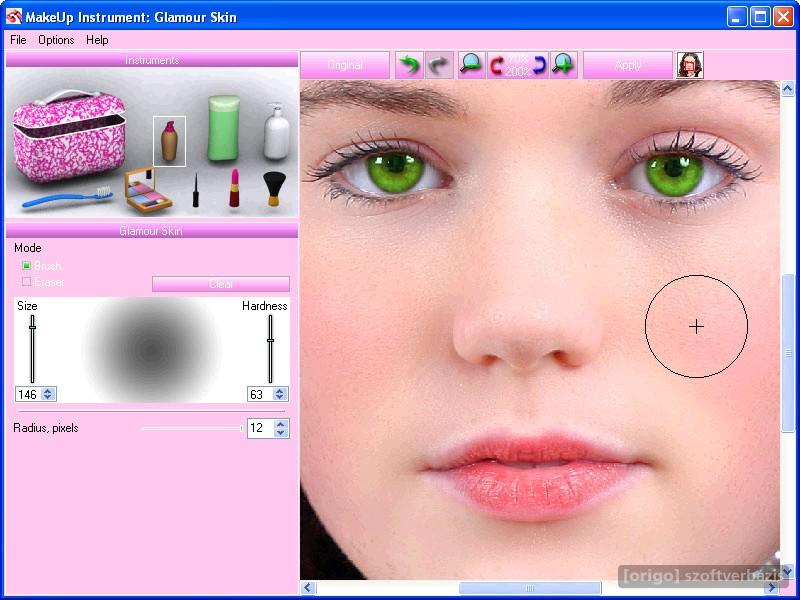
Task: Open the Help menu
Action: (97, 40)
